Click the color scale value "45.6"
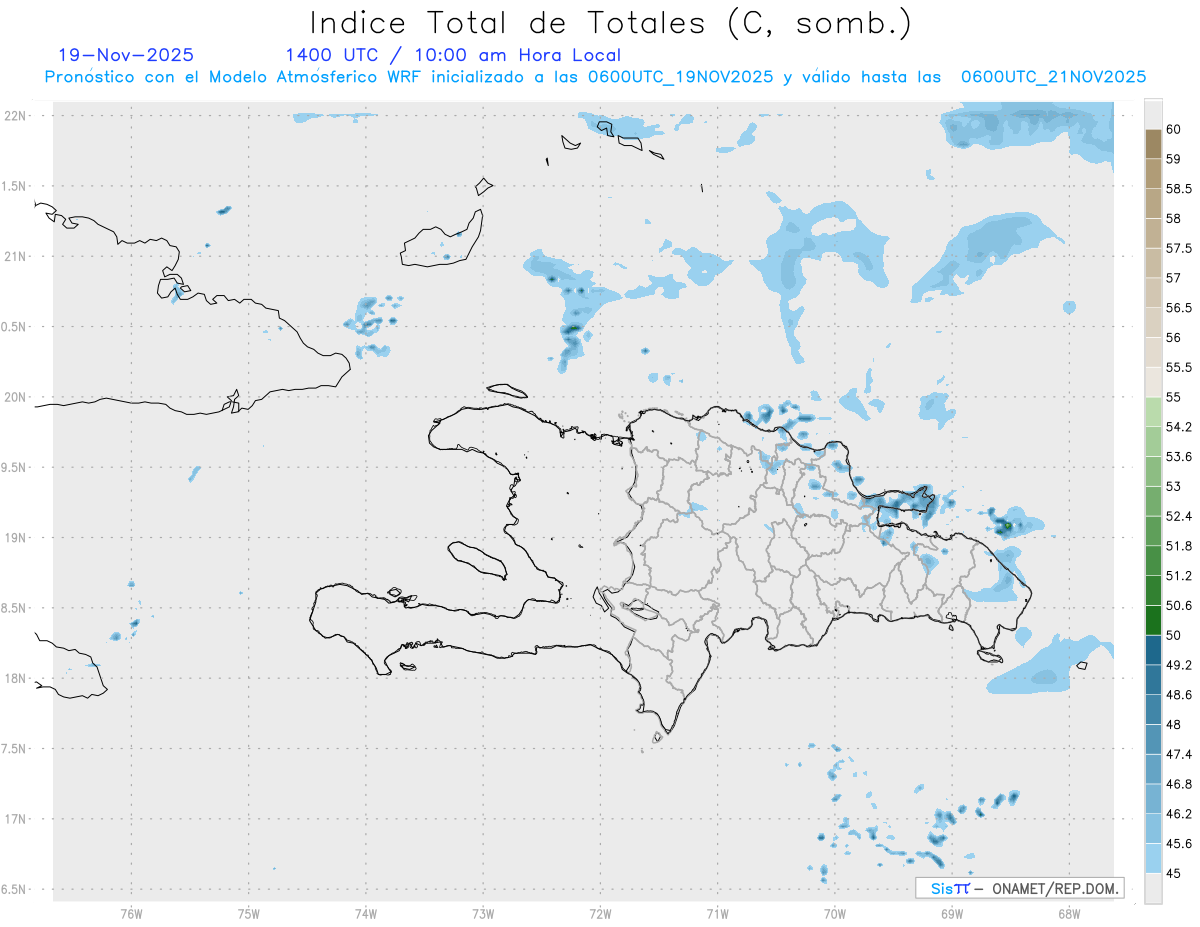The height and width of the screenshot is (927, 1200). point(1179,843)
